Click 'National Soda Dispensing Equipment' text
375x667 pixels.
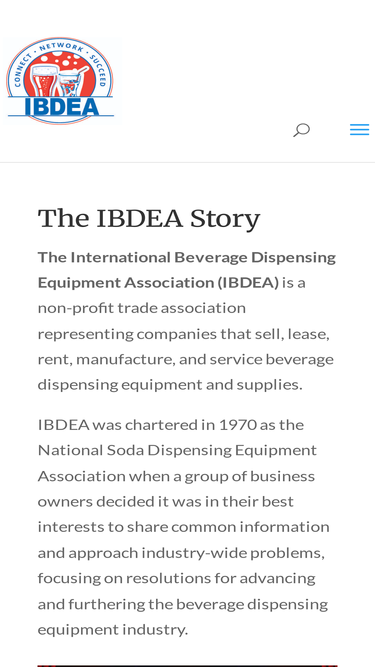pos(177,450)
